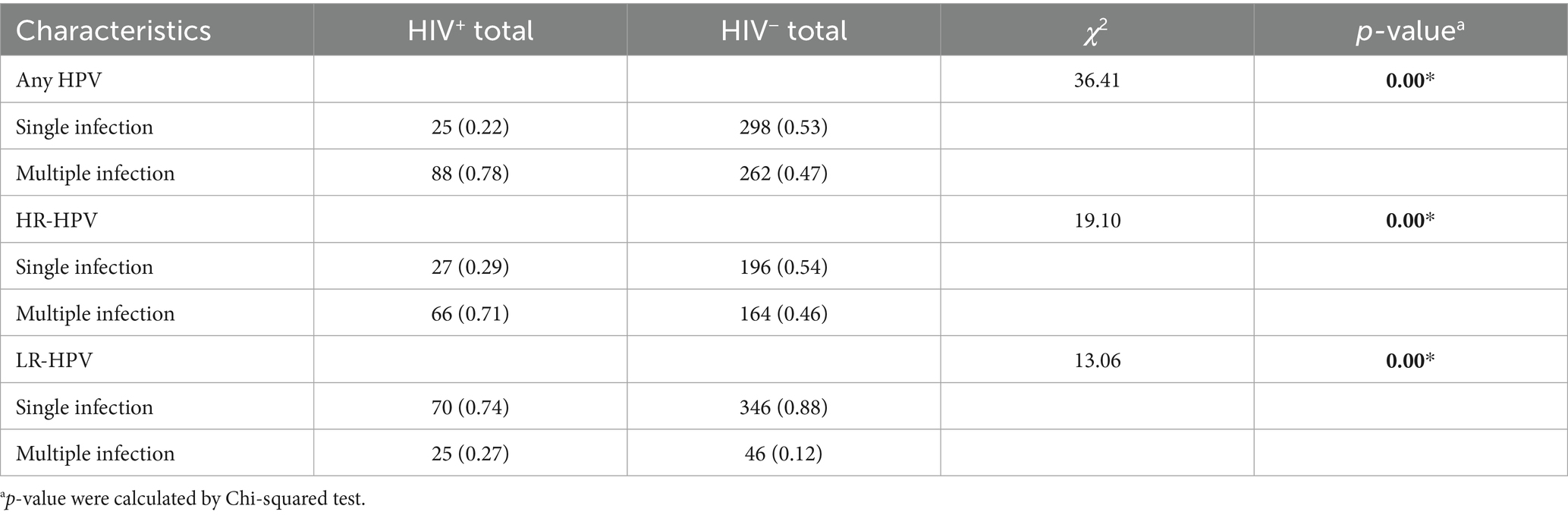
Task: Click the p-value column header
Action: (x=1409, y=30)
